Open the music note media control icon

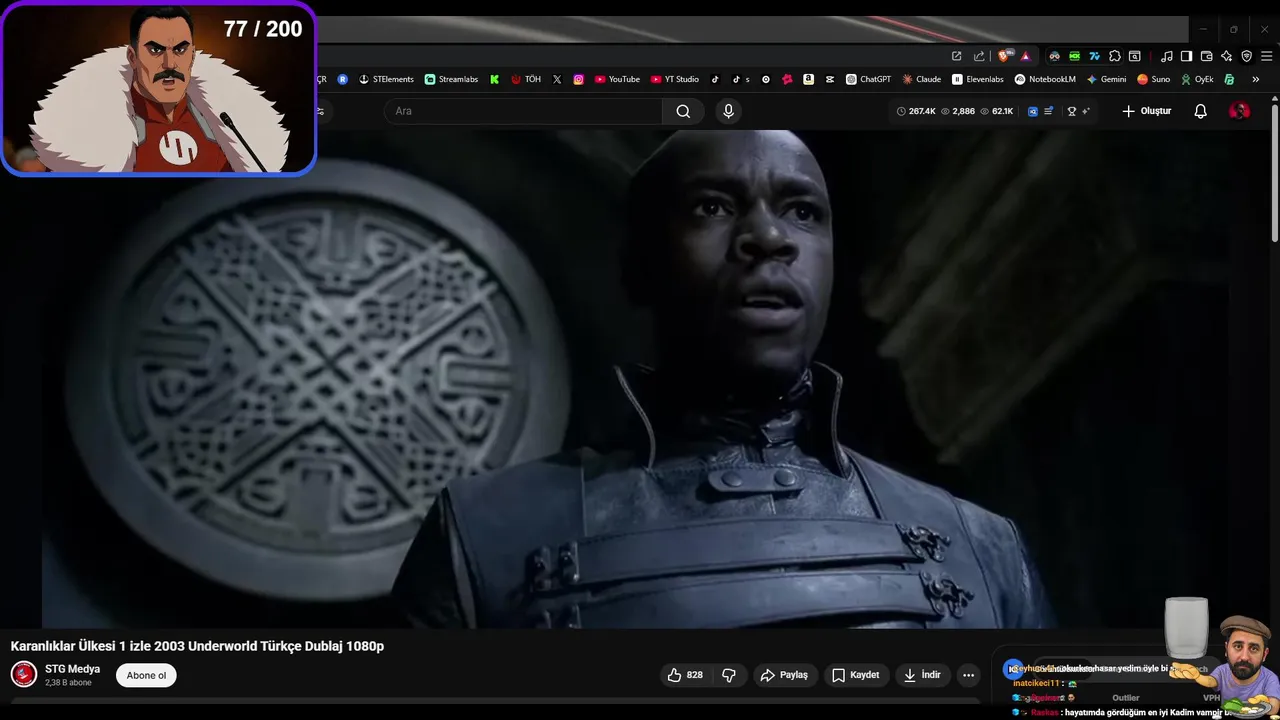[1166, 56]
